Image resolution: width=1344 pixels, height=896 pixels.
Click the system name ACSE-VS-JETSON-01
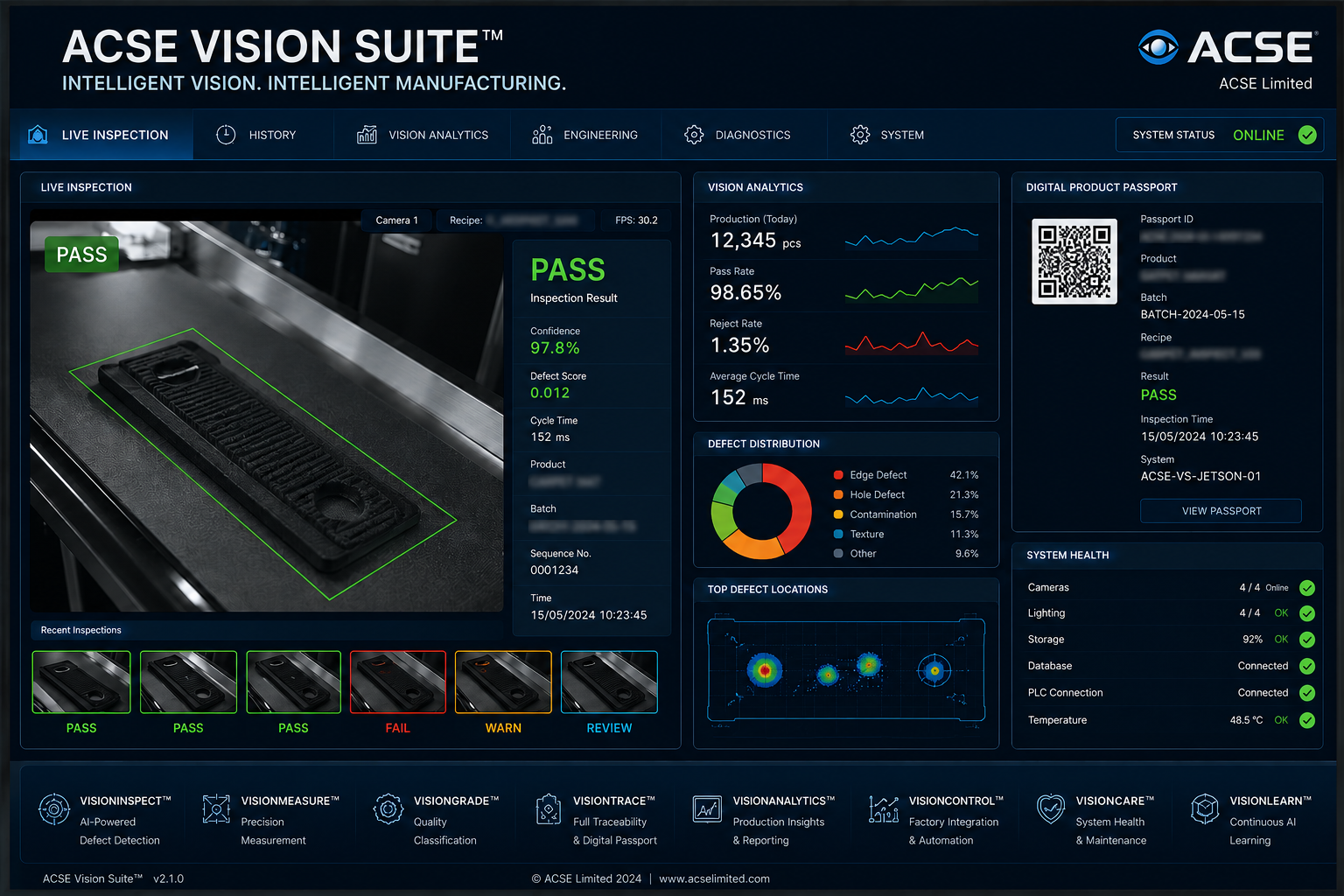pos(1200,476)
